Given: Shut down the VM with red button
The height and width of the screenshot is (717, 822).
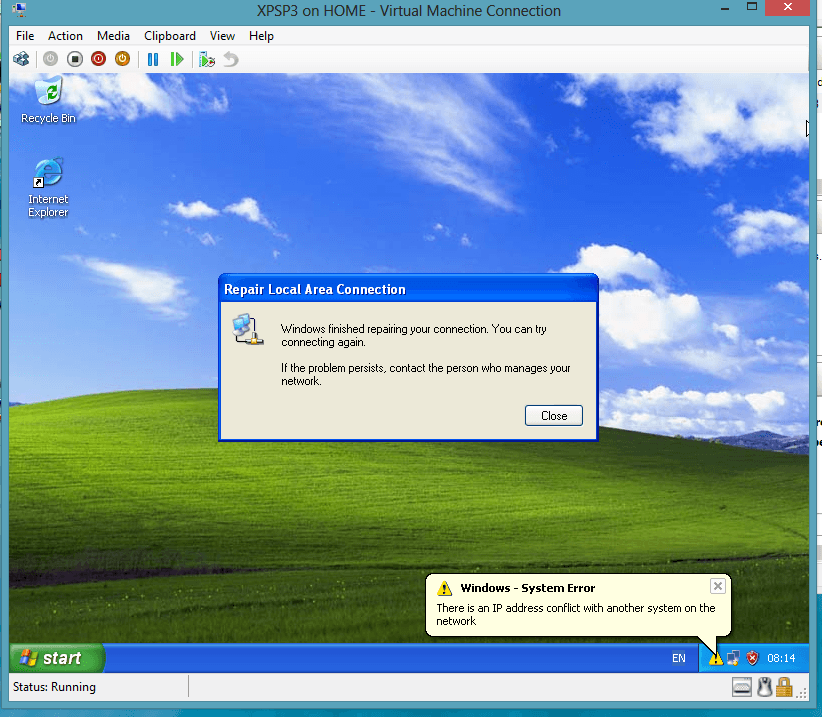Looking at the screenshot, I should 98,59.
